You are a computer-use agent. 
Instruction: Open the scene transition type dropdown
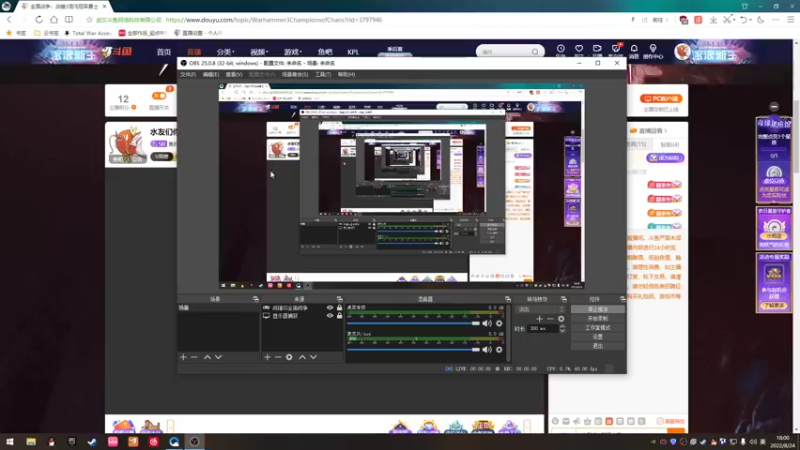(x=541, y=309)
